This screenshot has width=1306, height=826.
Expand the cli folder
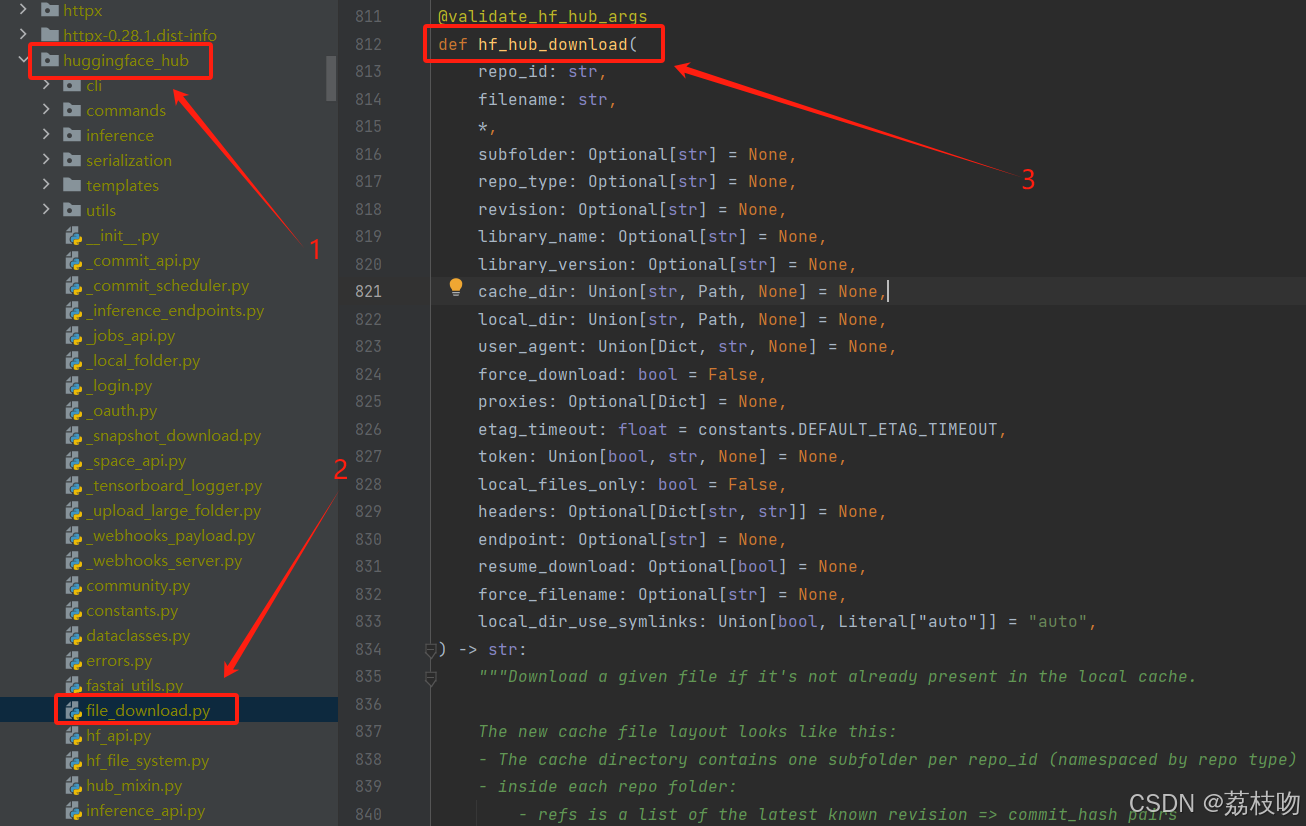47,85
